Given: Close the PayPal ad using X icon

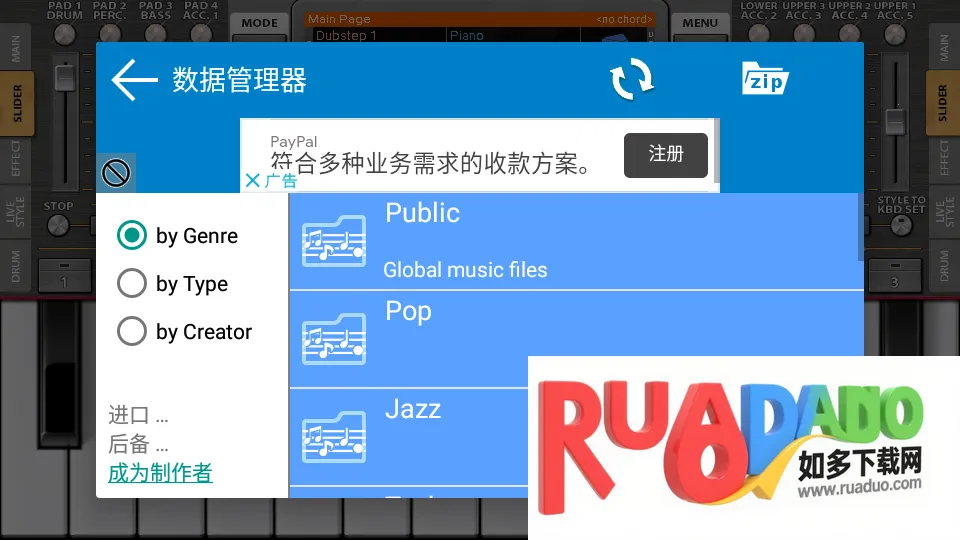Looking at the screenshot, I should (253, 181).
